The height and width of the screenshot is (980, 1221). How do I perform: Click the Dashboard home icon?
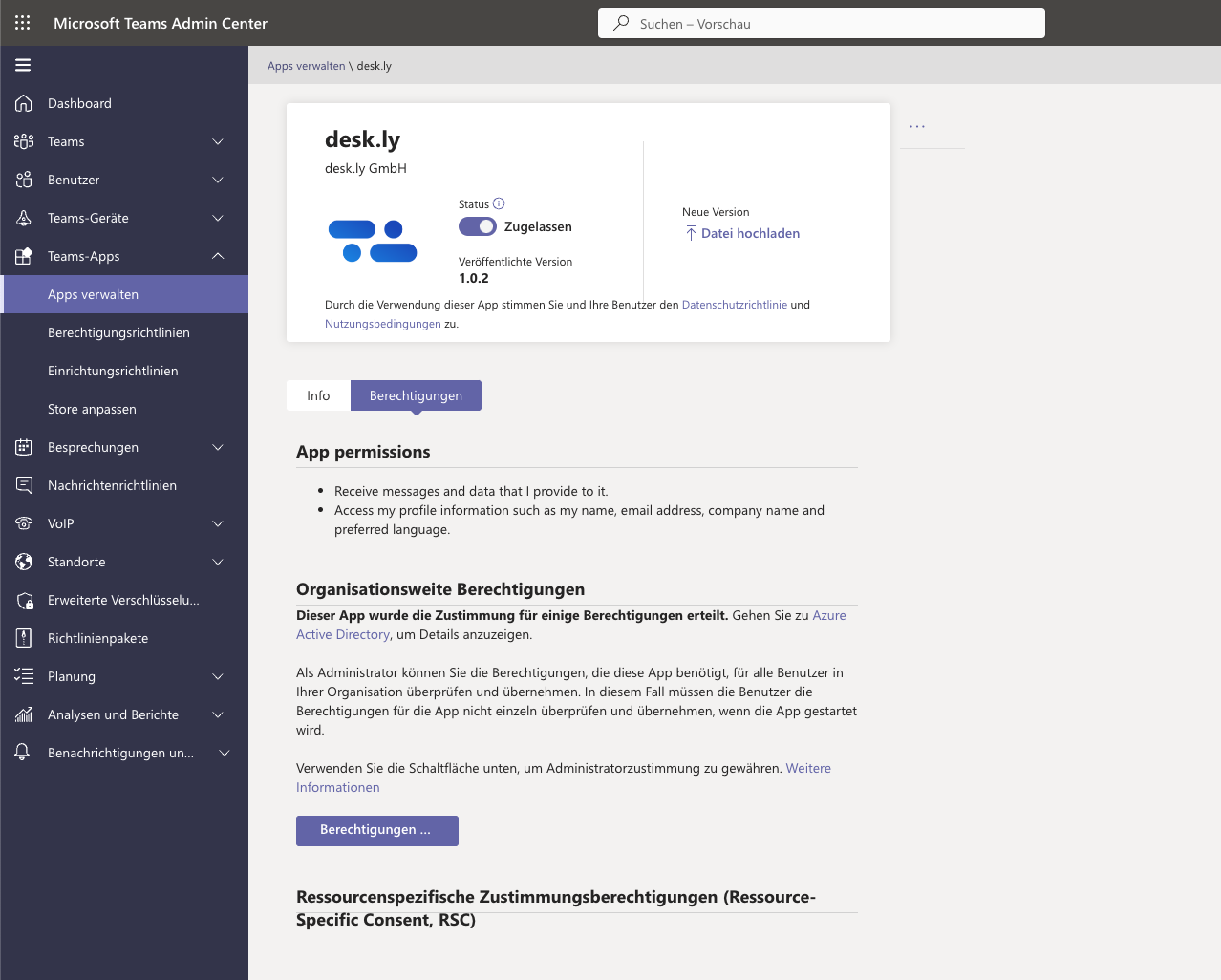pos(24,103)
